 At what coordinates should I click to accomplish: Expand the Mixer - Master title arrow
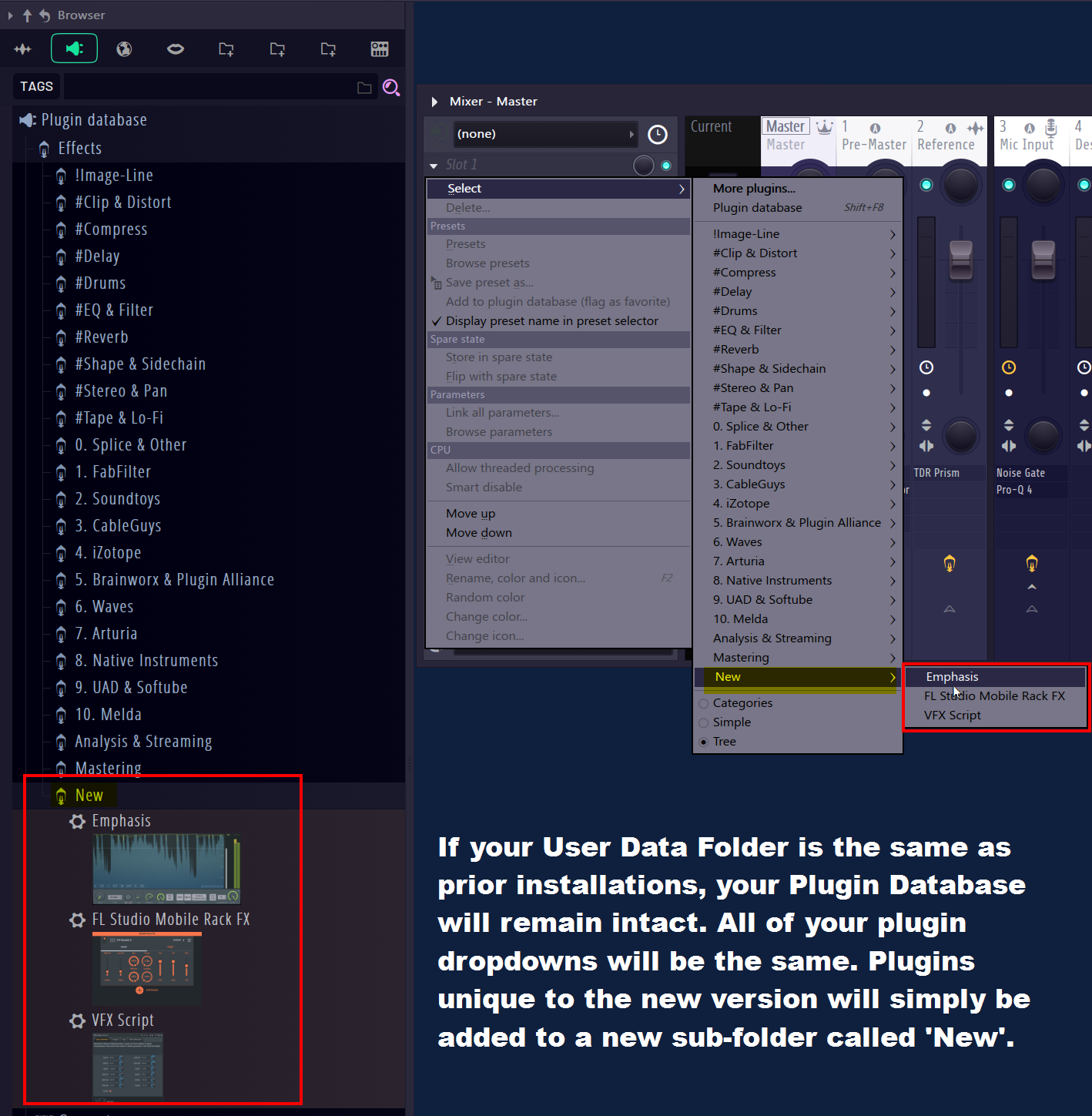tap(434, 102)
